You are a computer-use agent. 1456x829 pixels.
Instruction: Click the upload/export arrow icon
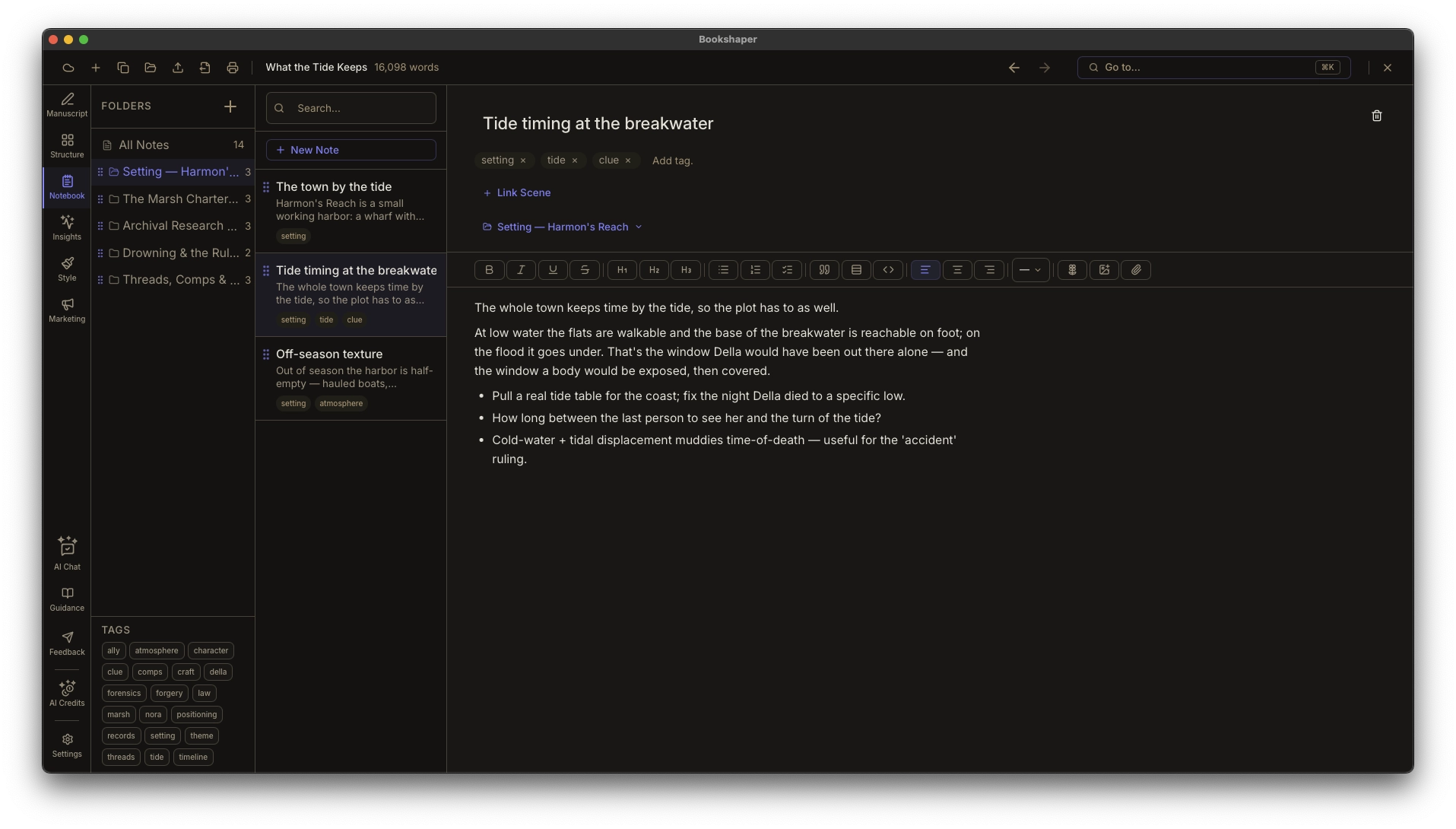point(178,68)
